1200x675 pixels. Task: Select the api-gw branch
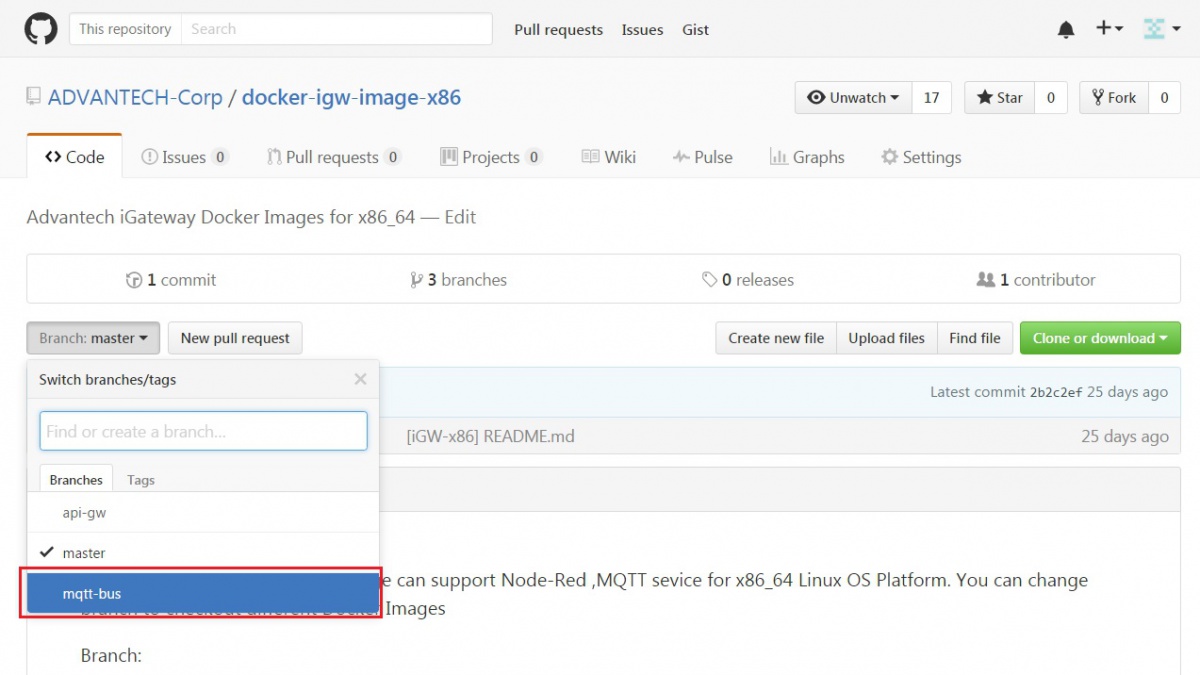(202, 512)
